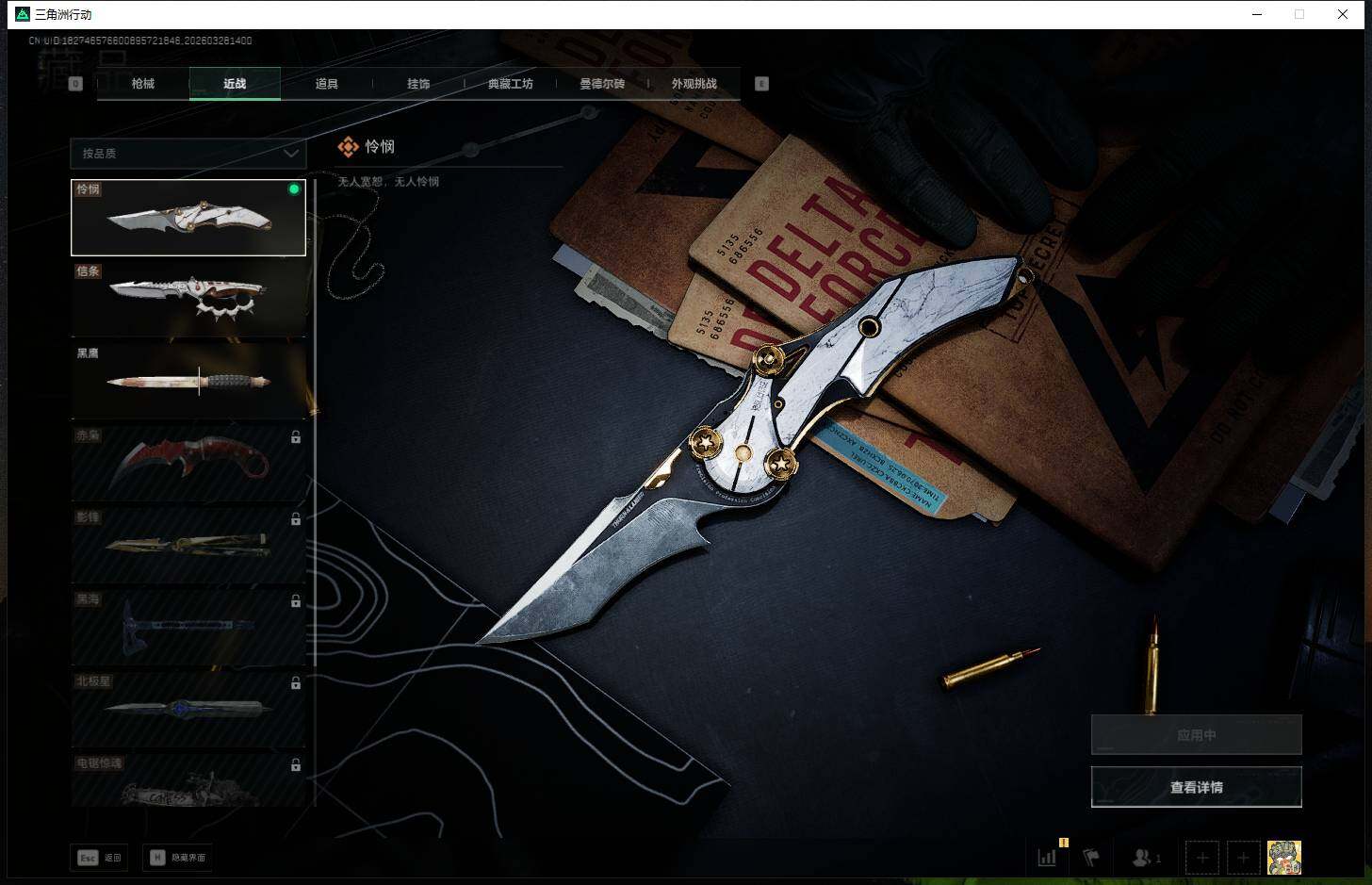Click the flag icon in bottom bar
Screen dimensions: 1372x885
[x=1091, y=858]
